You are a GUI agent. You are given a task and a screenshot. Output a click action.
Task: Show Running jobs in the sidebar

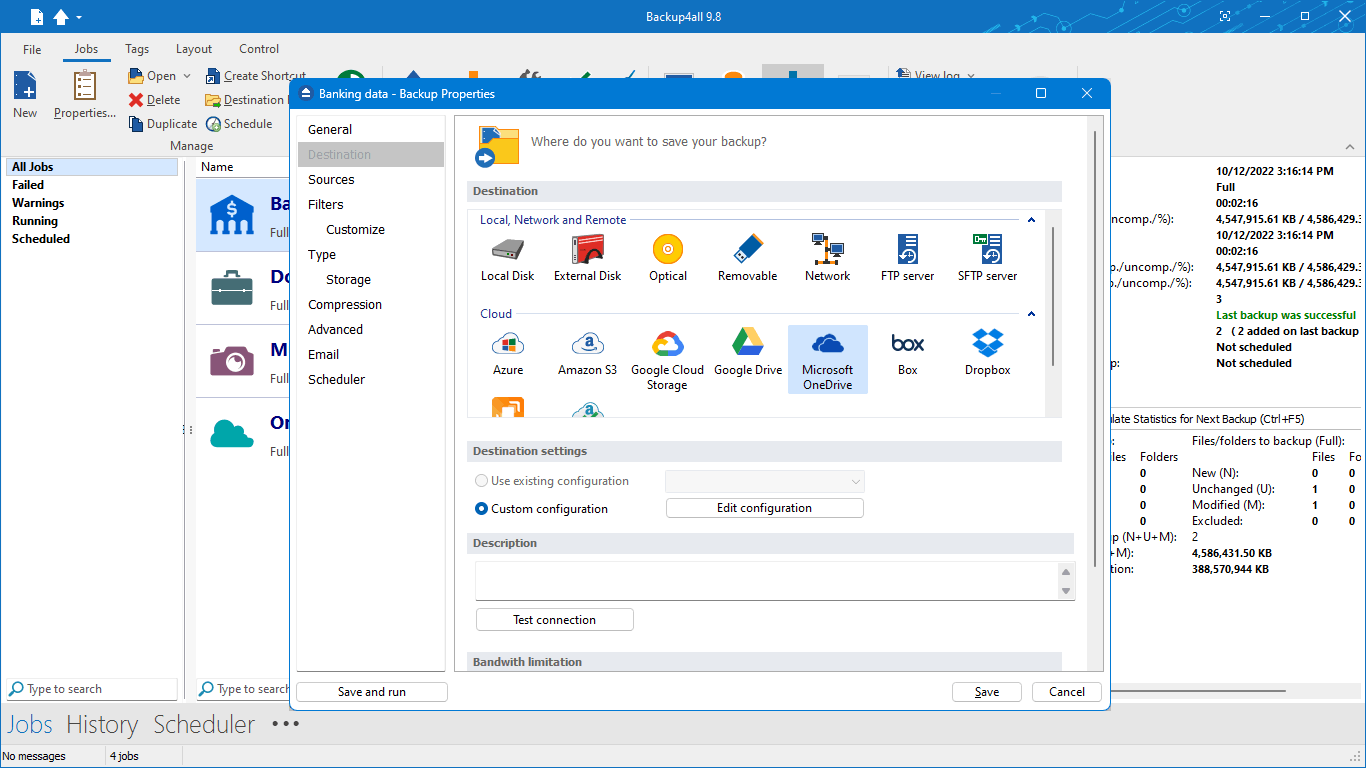pyautogui.click(x=35, y=221)
